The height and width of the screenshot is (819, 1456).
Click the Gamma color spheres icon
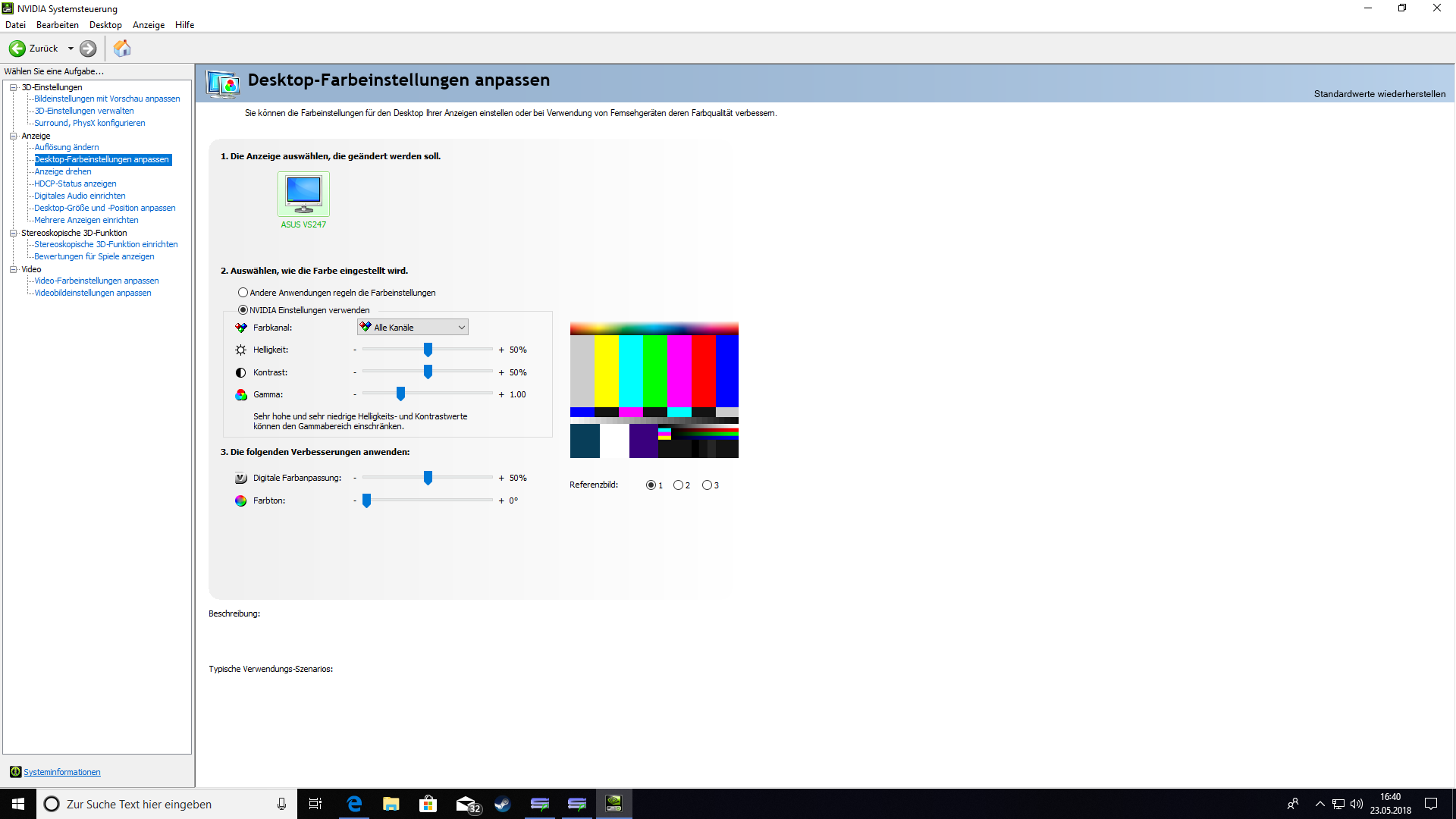(241, 394)
